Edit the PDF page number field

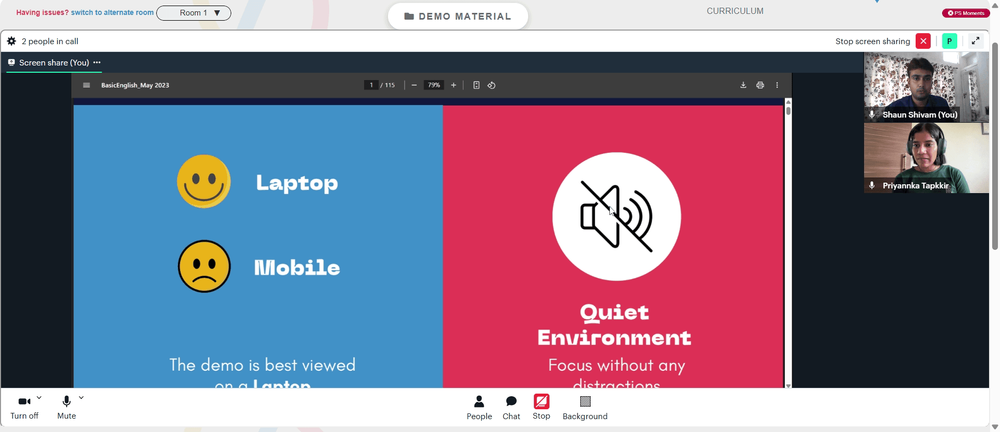pyautogui.click(x=371, y=85)
